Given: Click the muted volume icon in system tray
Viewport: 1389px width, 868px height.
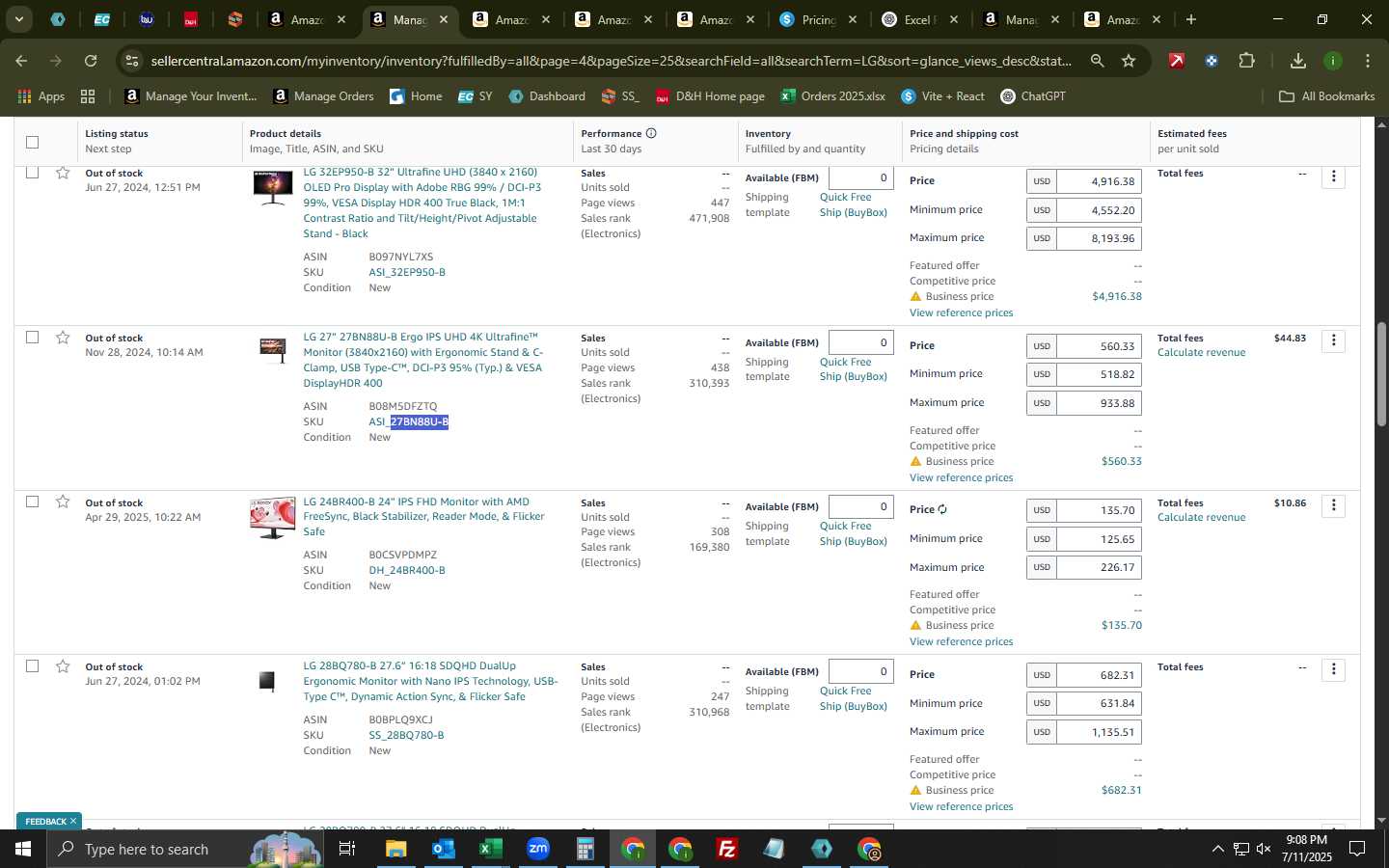Looking at the screenshot, I should (x=1265, y=849).
